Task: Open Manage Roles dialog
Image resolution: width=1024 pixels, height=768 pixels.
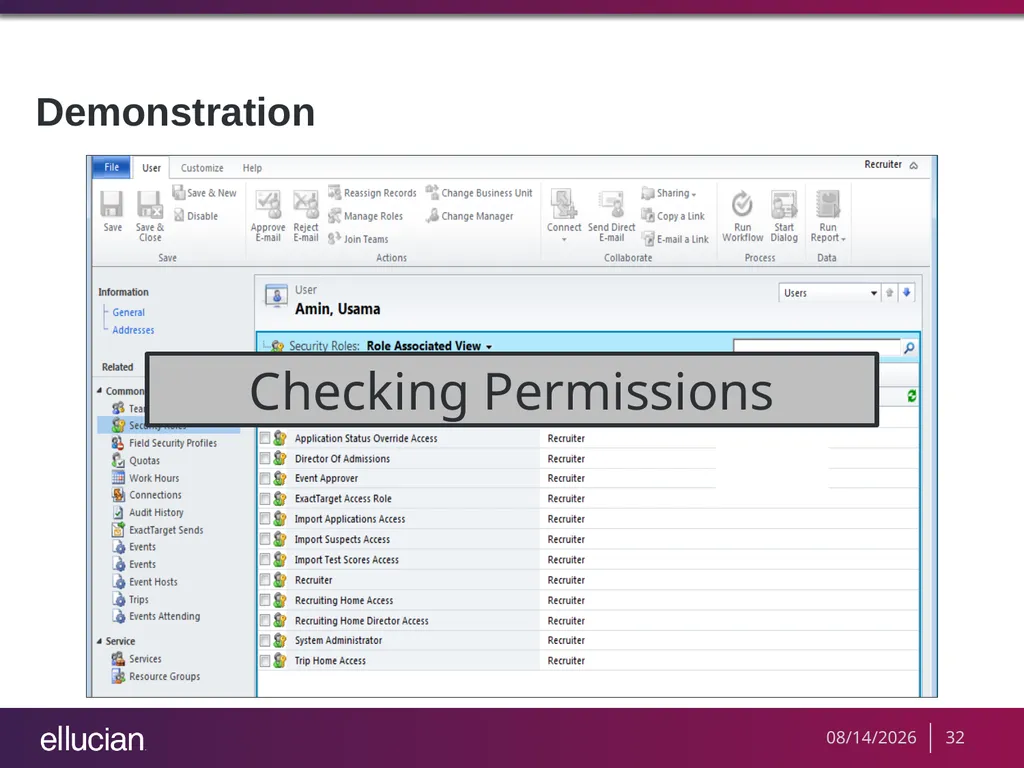Action: click(366, 216)
